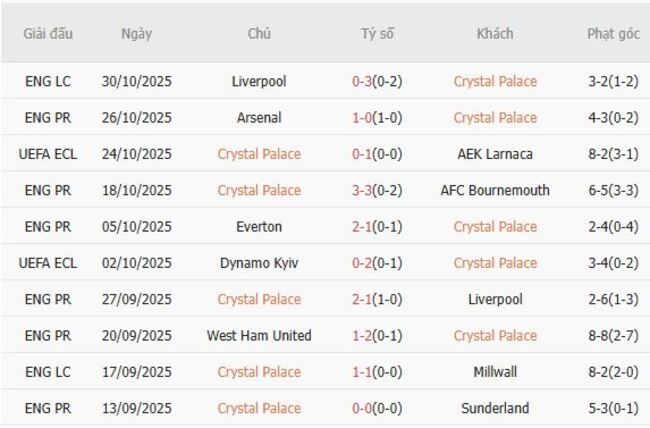
Task: Select the "Khách" column header
Action: tap(495, 33)
